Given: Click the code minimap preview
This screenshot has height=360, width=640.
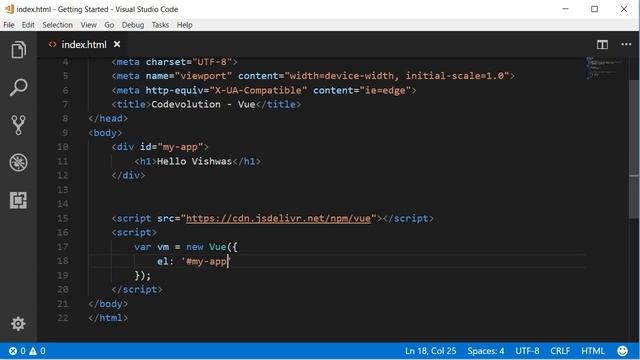Looking at the screenshot, I should click(605, 68).
